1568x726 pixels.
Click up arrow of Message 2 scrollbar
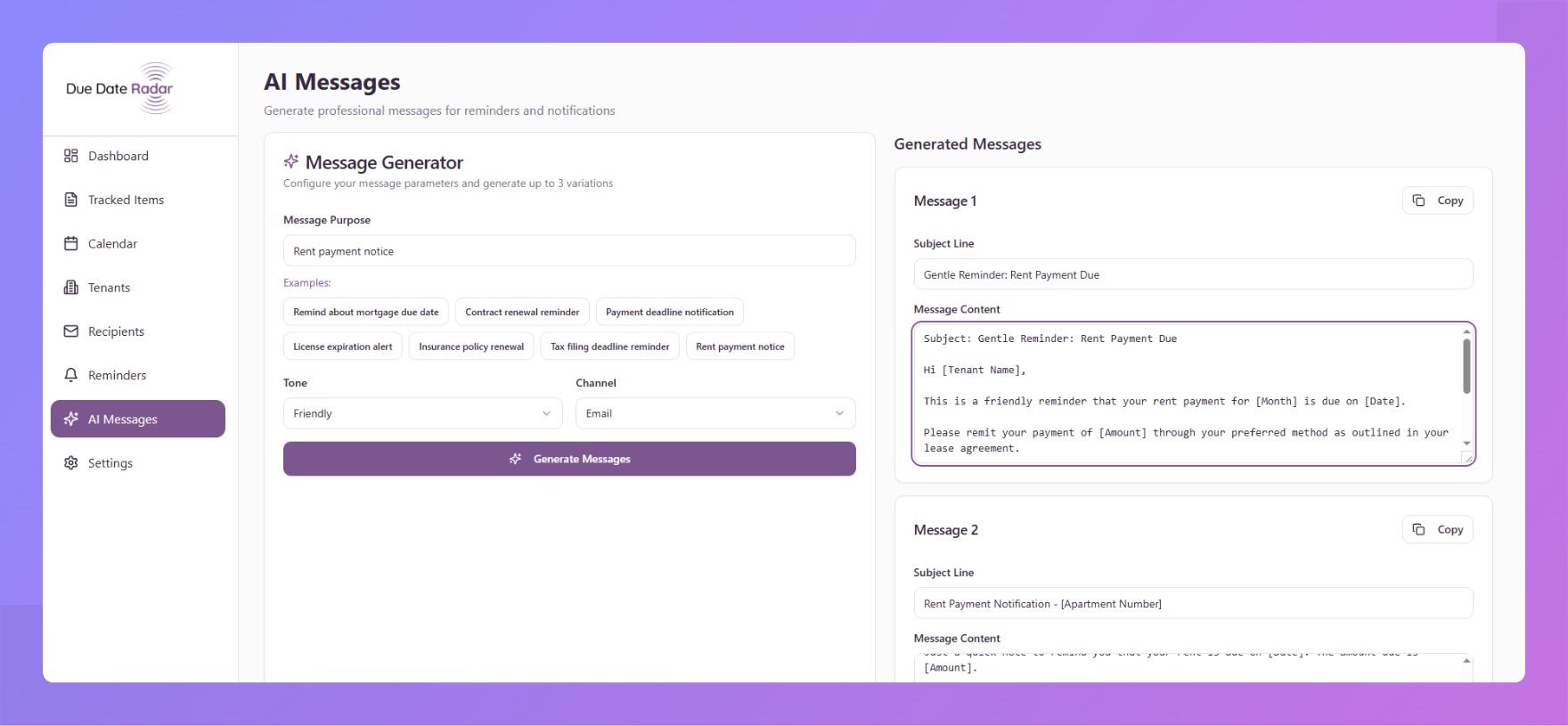click(x=1466, y=661)
